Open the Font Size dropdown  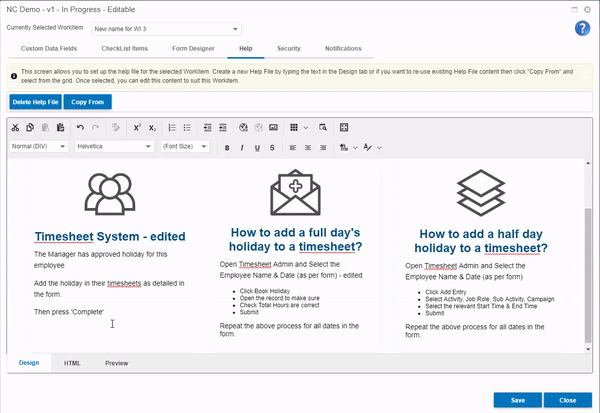pyautogui.click(x=185, y=146)
